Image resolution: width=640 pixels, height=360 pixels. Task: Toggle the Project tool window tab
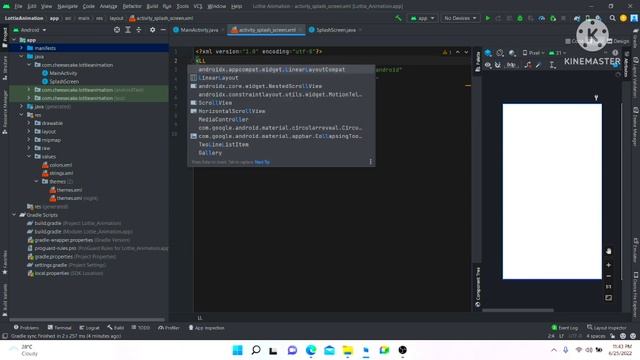[x=4, y=37]
